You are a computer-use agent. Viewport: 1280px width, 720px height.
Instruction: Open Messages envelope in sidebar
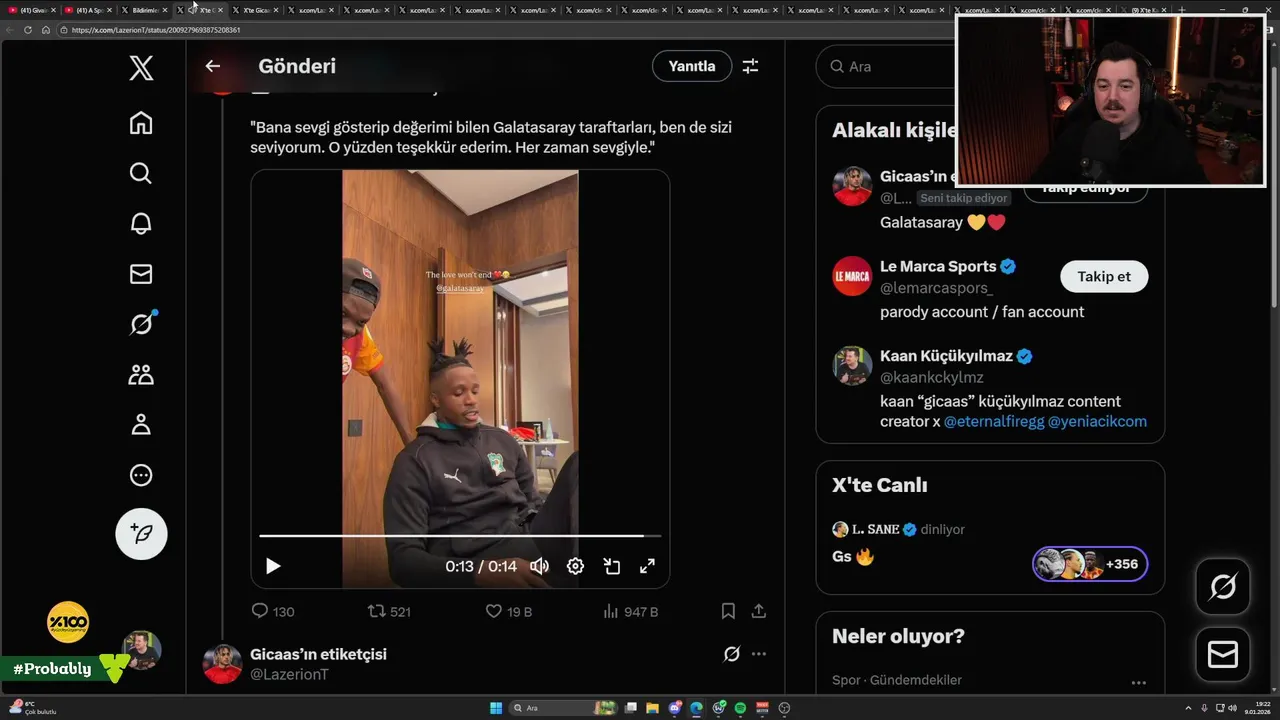point(141,274)
